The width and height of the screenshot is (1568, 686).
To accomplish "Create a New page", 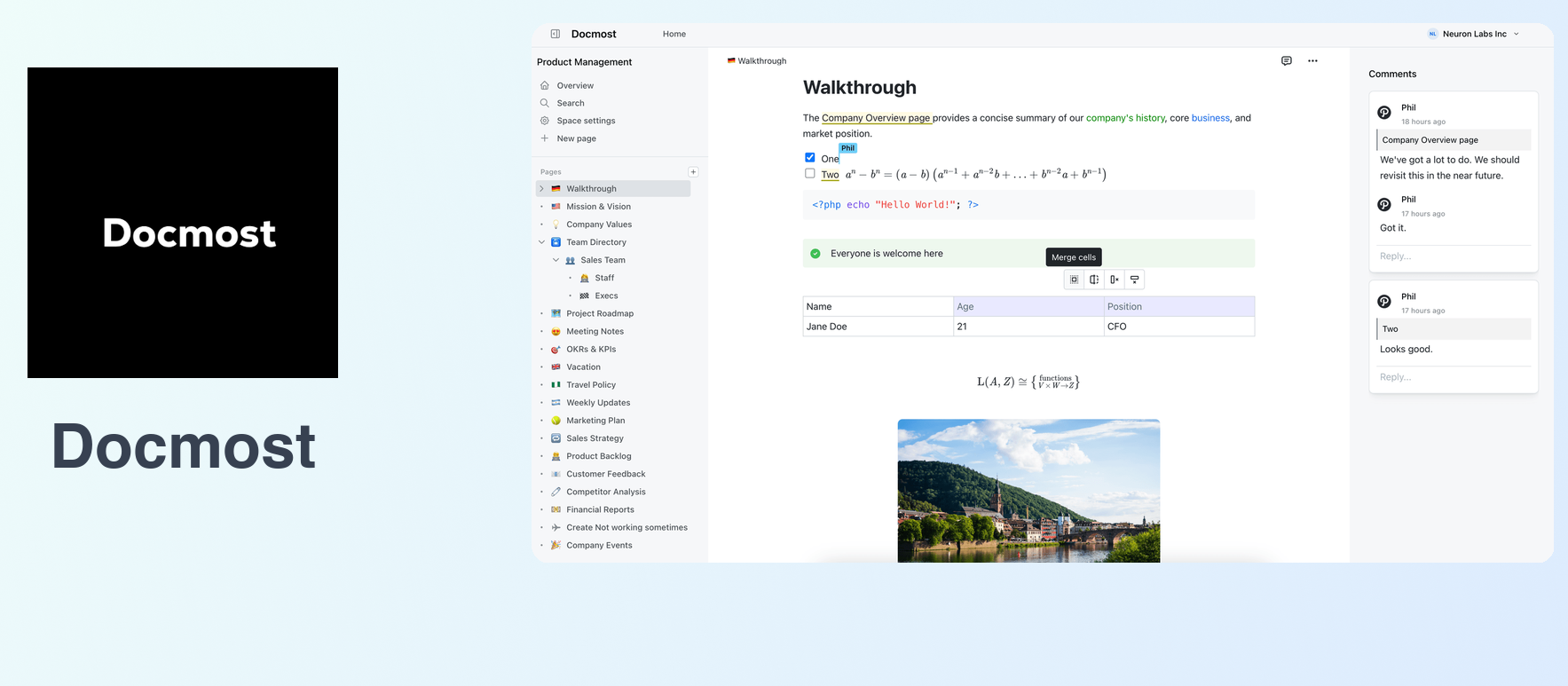I will [x=576, y=138].
